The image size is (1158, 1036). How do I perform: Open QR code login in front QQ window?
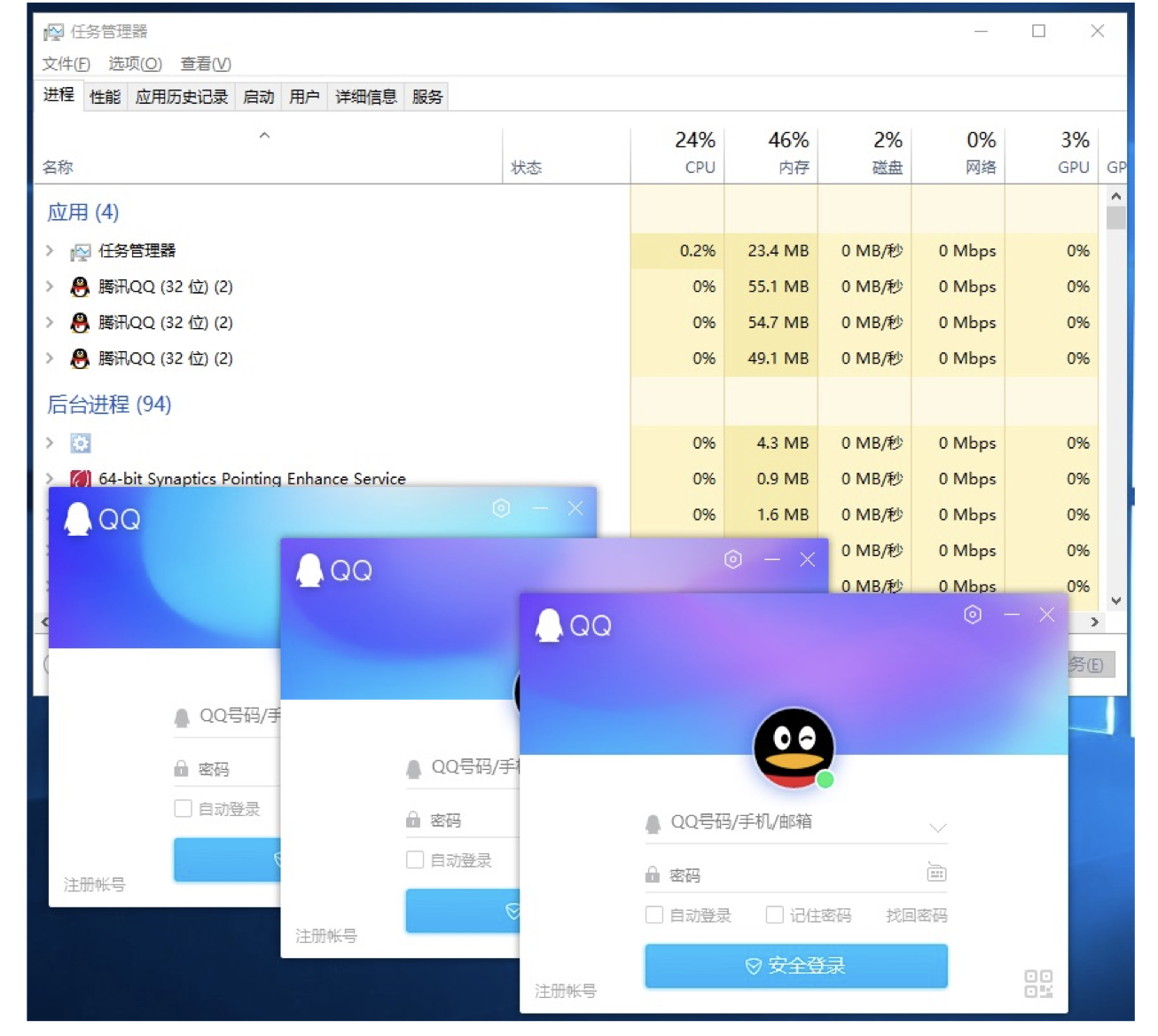(x=1038, y=984)
